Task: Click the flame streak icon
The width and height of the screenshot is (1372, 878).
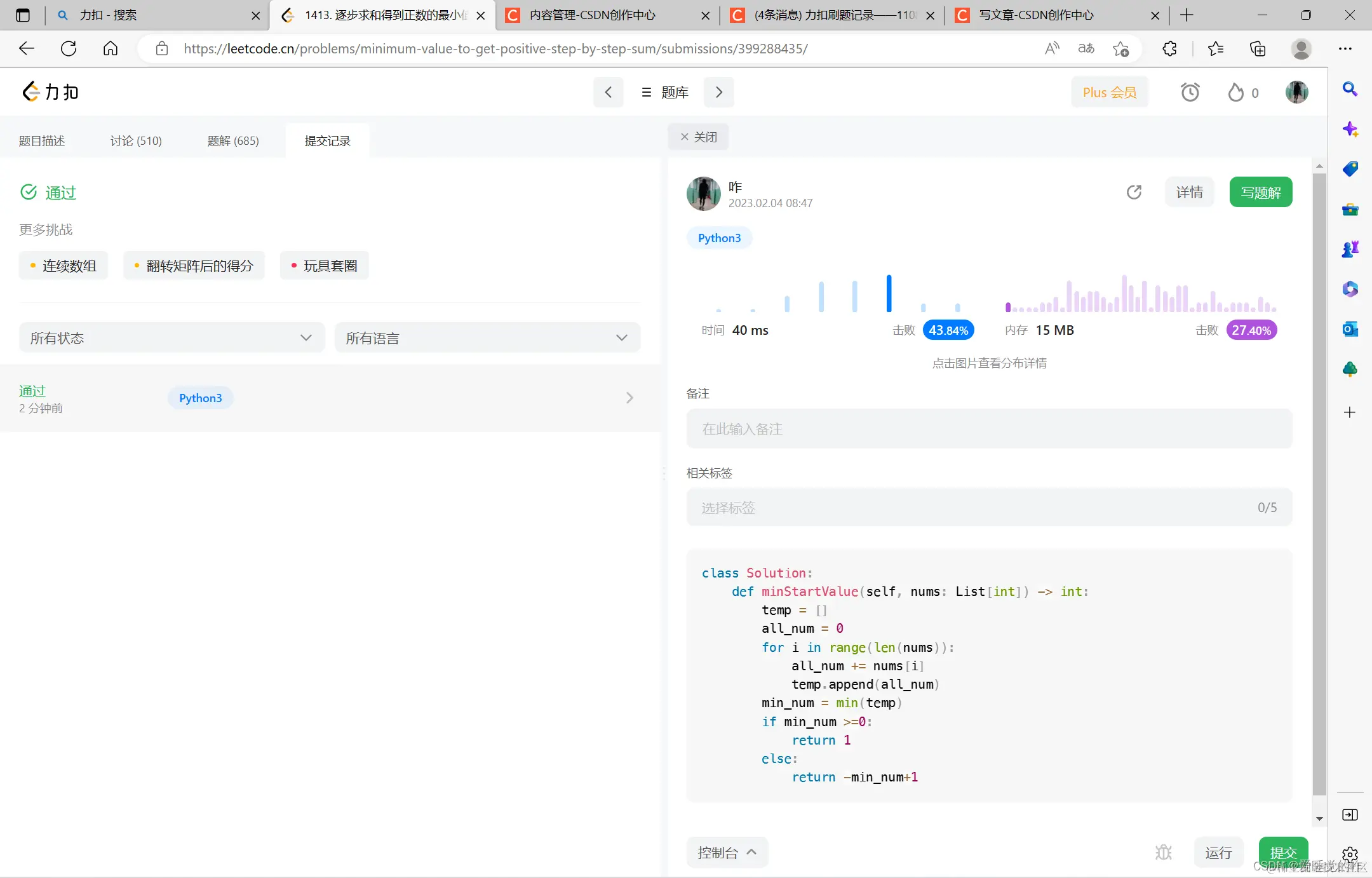Action: click(1235, 93)
